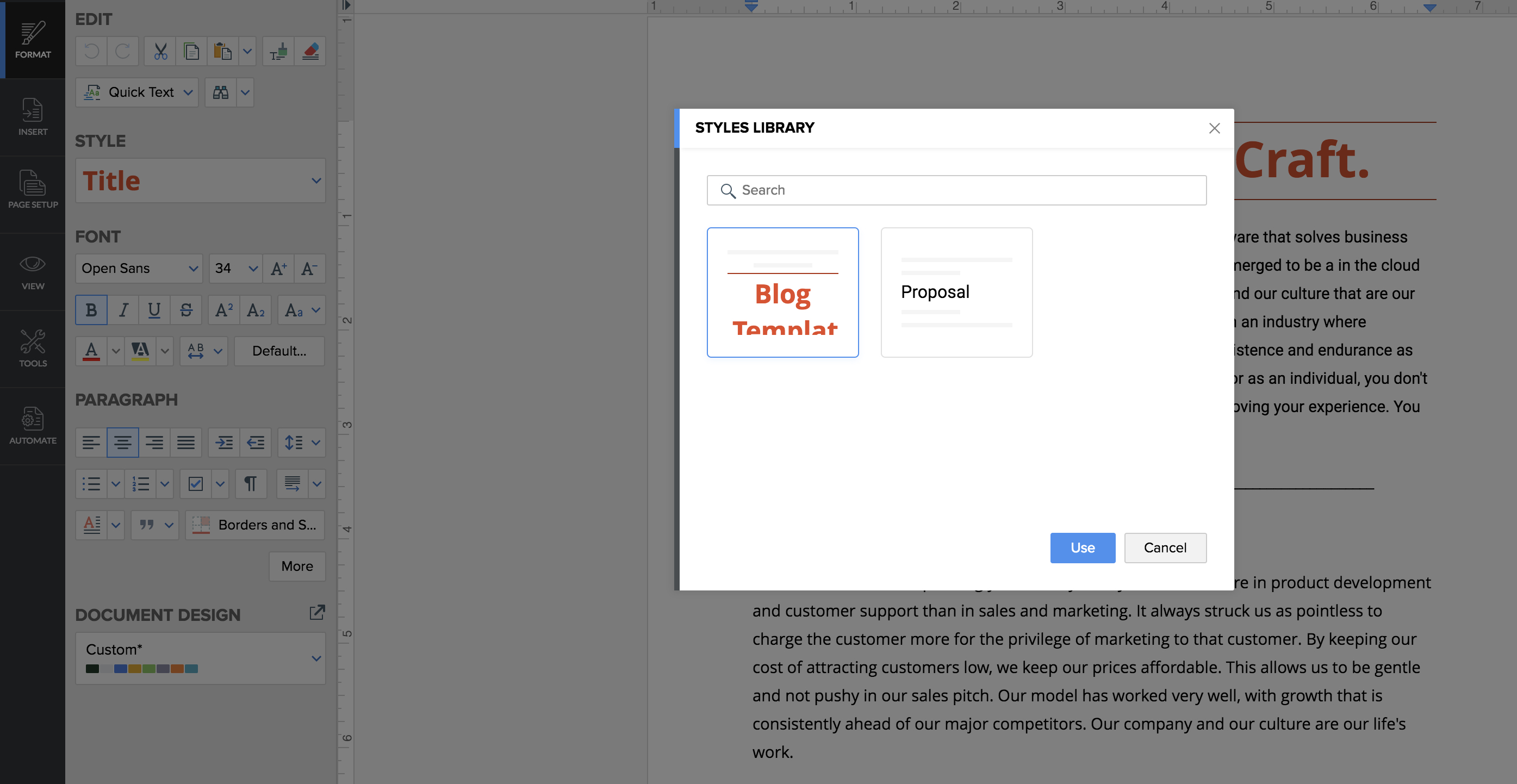Toggle Strikethrough formatting
The image size is (1517, 784).
(185, 310)
